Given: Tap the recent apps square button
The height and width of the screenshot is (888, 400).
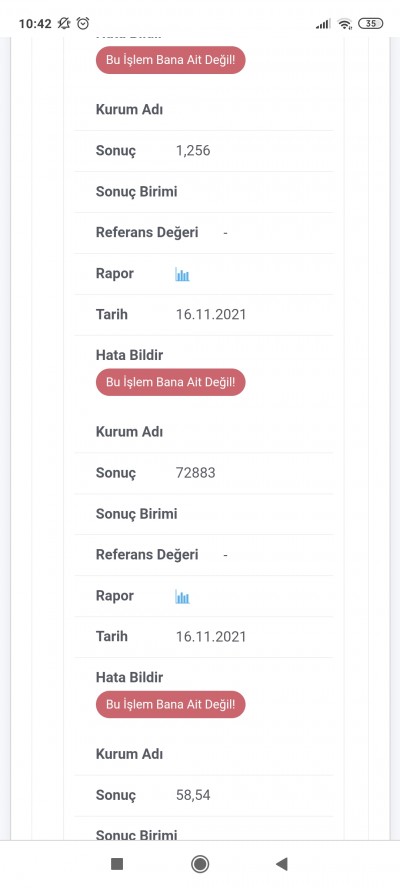Looking at the screenshot, I should [117, 864].
